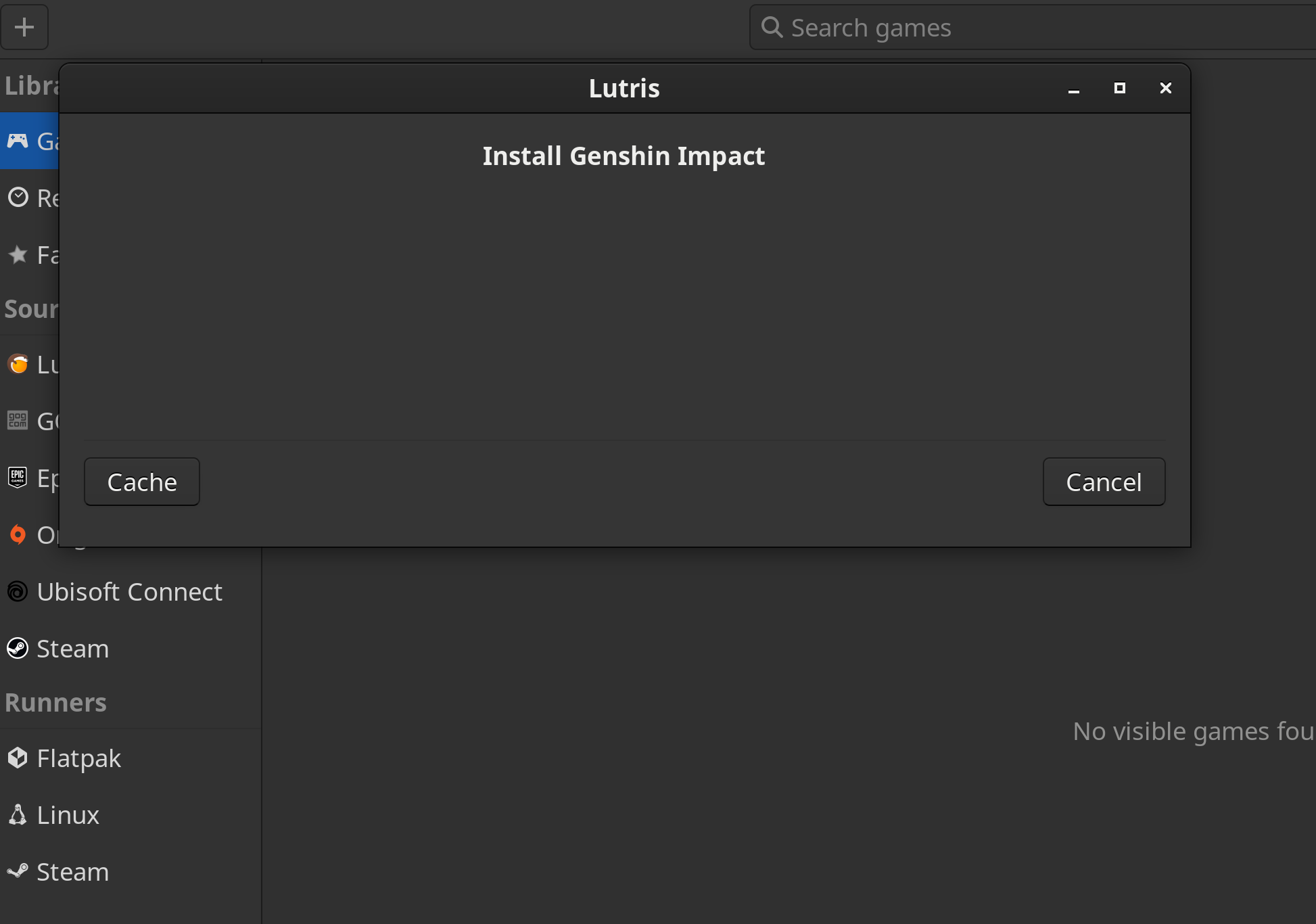The image size is (1316, 924).
Task: Click the Cache button
Action: point(141,482)
